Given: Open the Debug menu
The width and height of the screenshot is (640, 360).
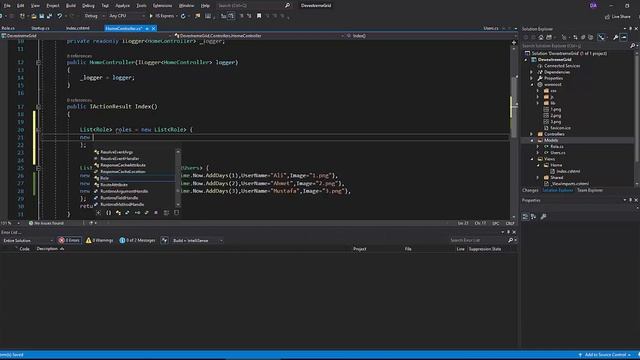Looking at the screenshot, I should click(x=88, y=6).
